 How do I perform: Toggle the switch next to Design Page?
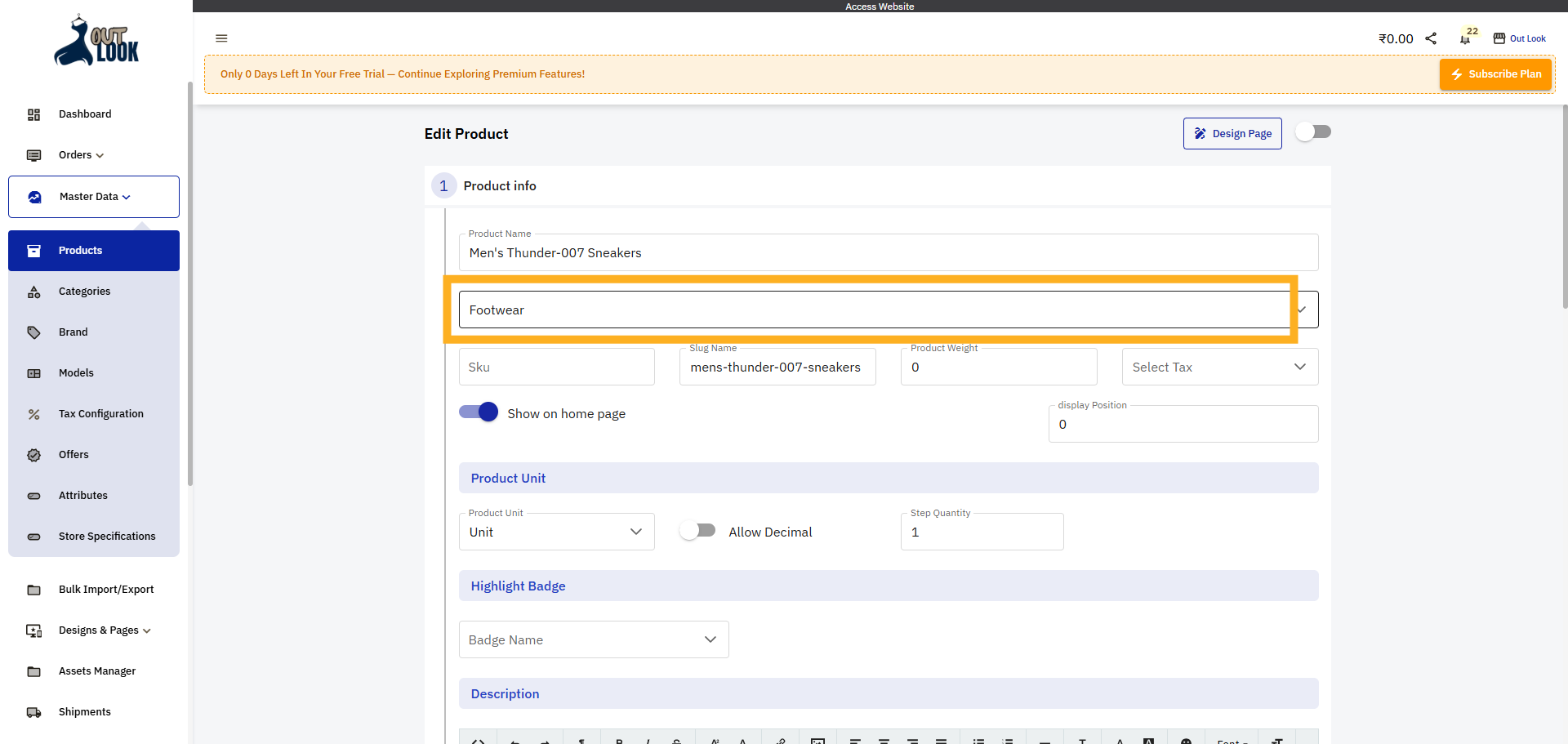1313,131
